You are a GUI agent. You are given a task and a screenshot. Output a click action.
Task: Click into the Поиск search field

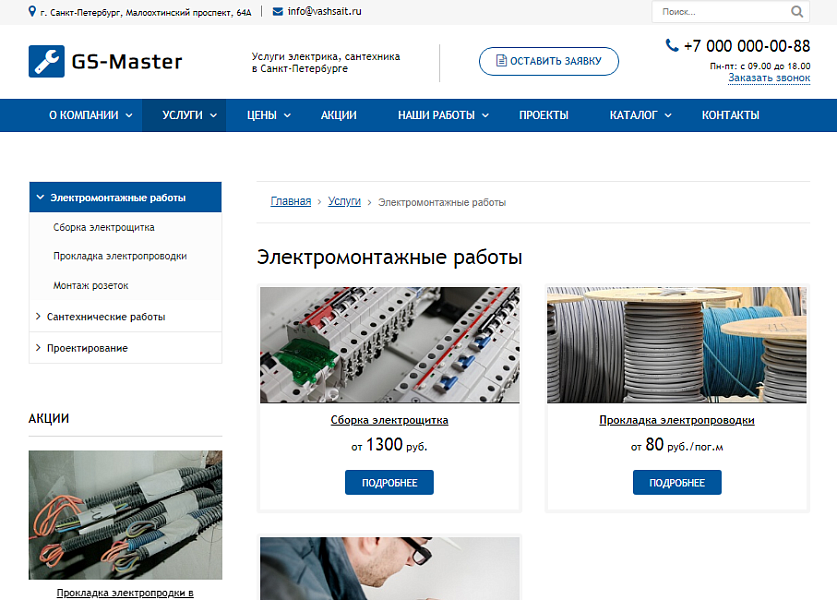pyautogui.click(x=720, y=12)
